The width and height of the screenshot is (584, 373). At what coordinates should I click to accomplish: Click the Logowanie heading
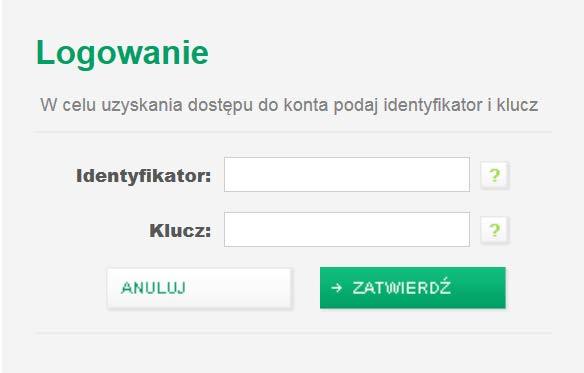pyautogui.click(x=122, y=53)
